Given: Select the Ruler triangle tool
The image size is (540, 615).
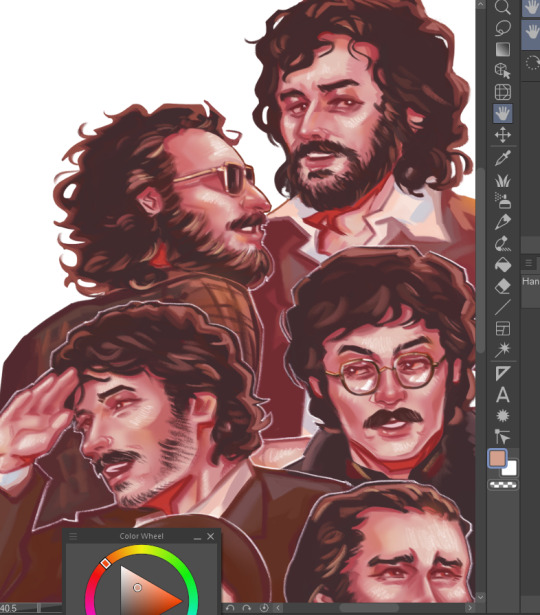Looking at the screenshot, I should click(x=502, y=373).
